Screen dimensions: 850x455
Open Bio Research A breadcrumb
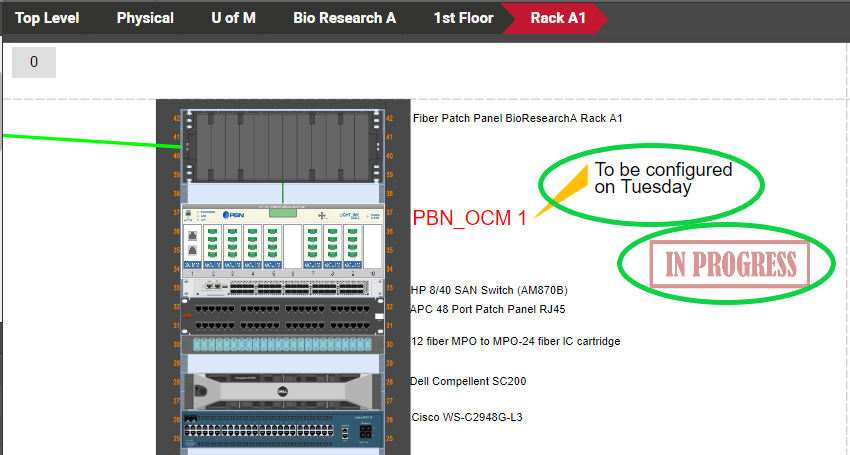click(345, 18)
